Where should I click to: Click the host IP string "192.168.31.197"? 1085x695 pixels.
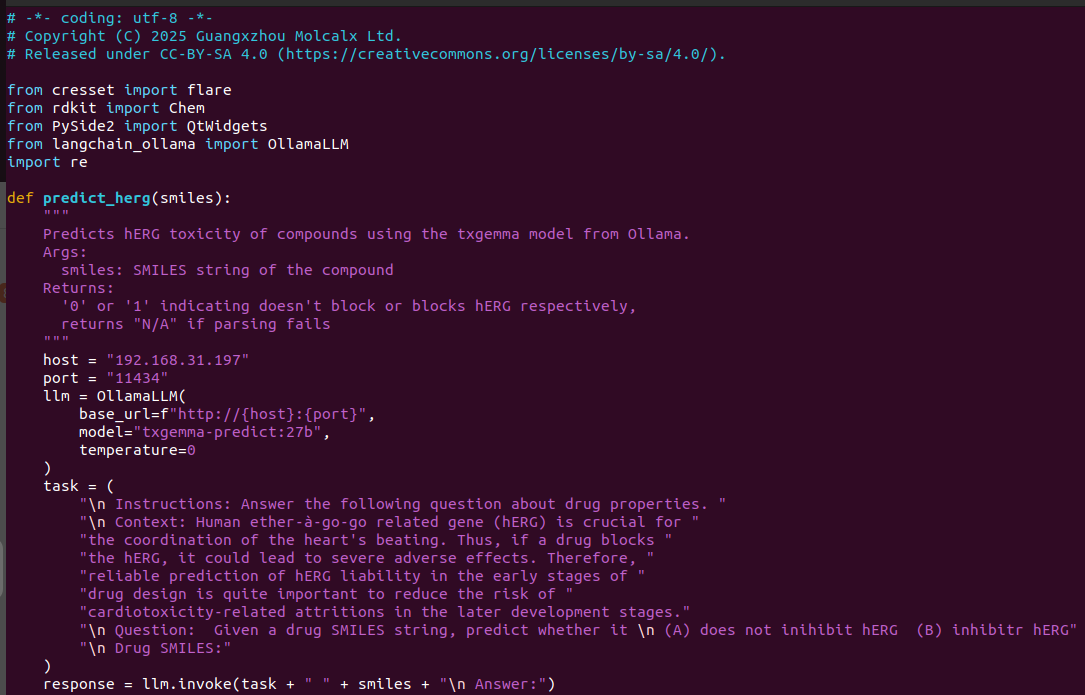point(178,360)
